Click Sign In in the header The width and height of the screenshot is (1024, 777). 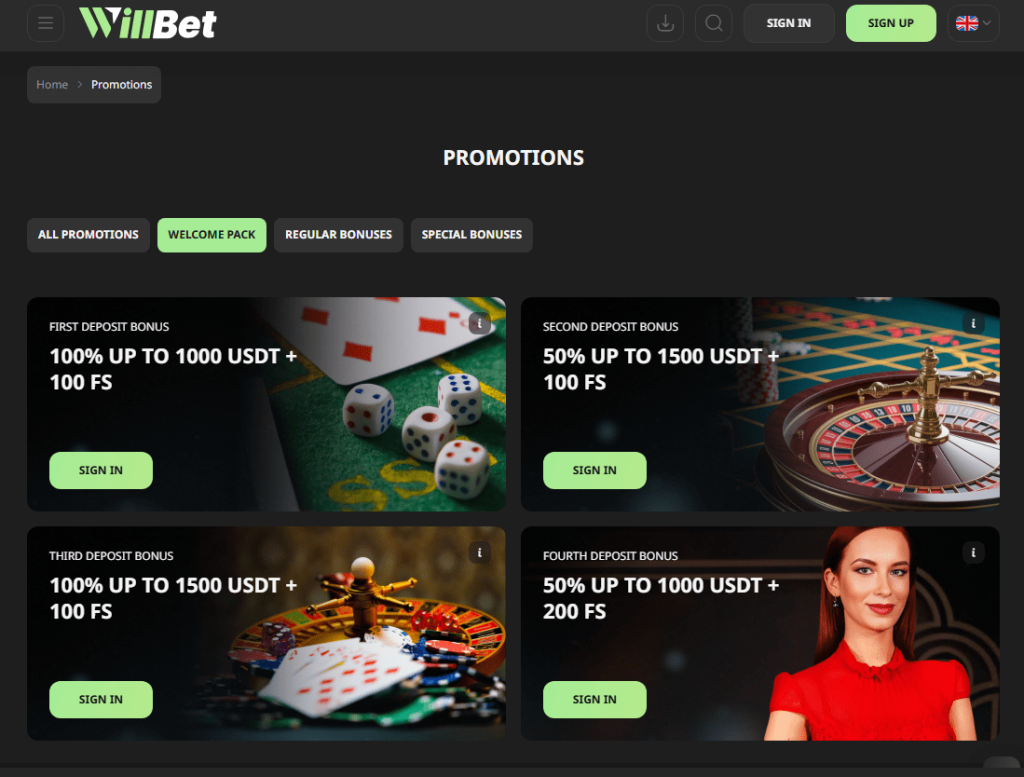pos(789,24)
